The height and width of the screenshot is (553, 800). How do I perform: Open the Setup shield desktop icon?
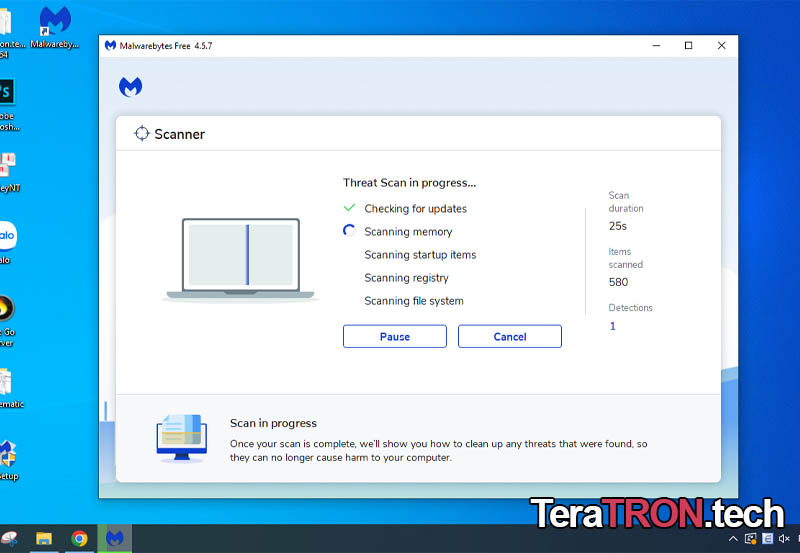(9, 461)
